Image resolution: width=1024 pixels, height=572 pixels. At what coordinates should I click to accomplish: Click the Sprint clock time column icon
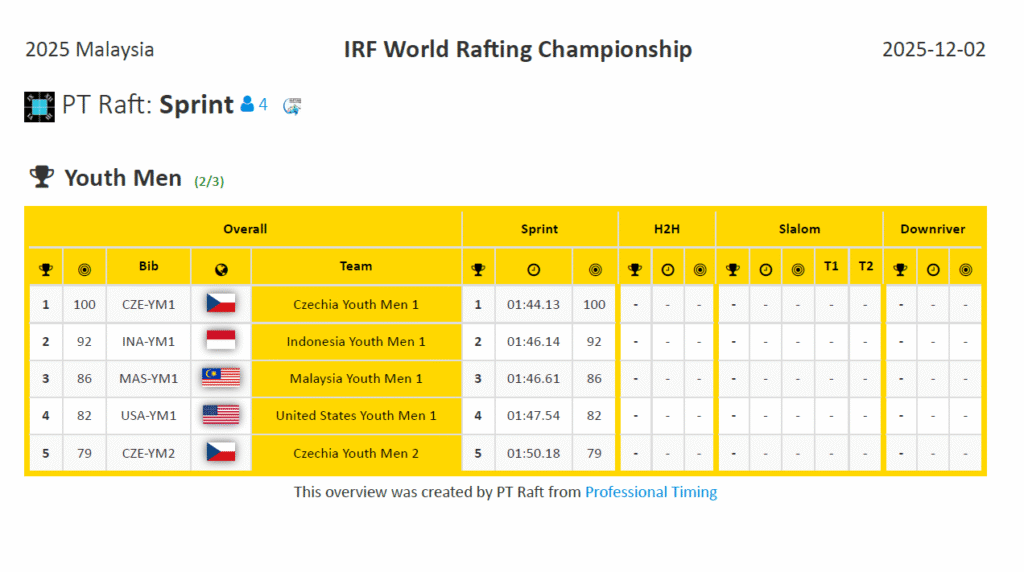(x=533, y=269)
